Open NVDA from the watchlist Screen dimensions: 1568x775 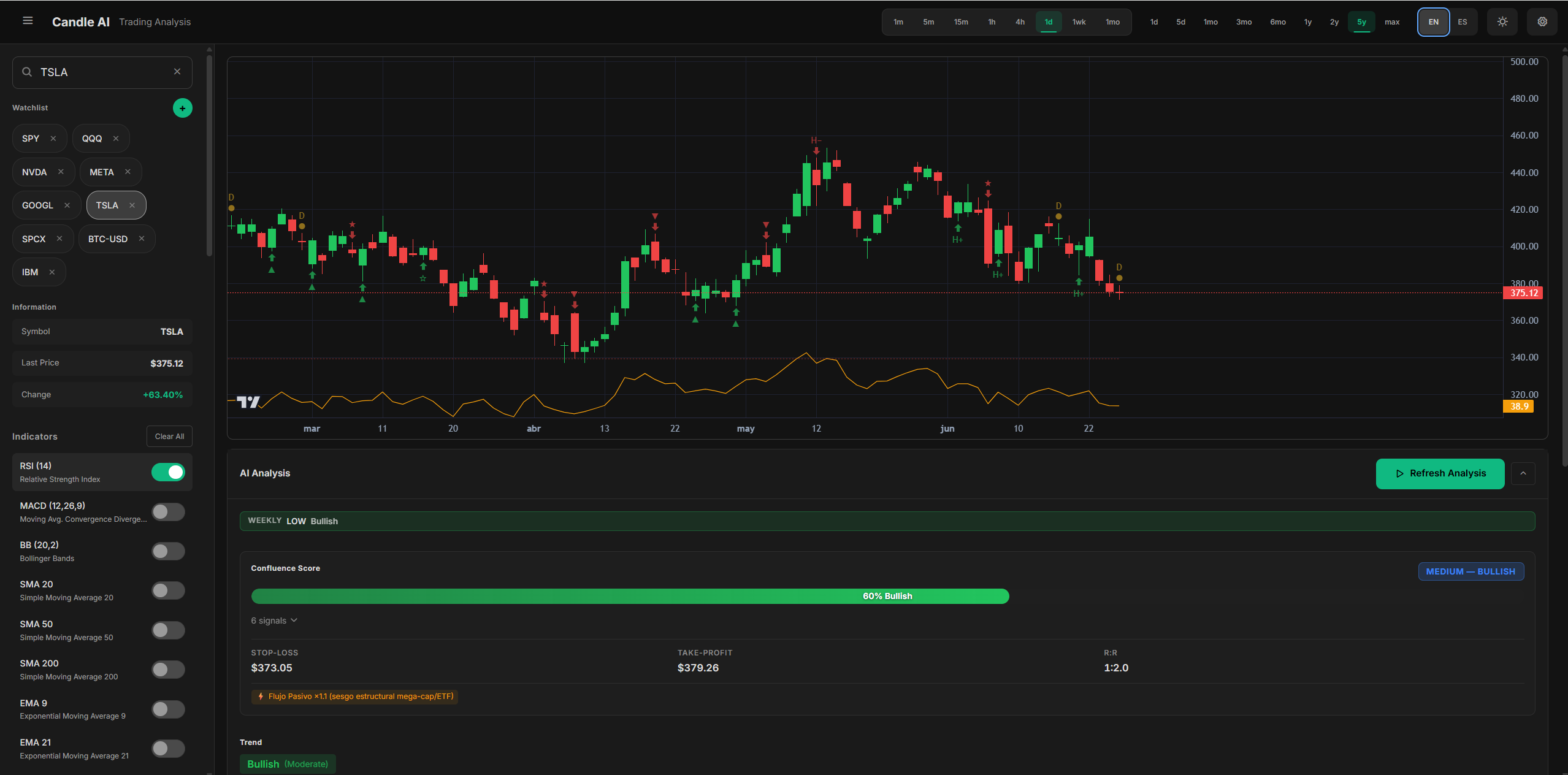pos(34,172)
